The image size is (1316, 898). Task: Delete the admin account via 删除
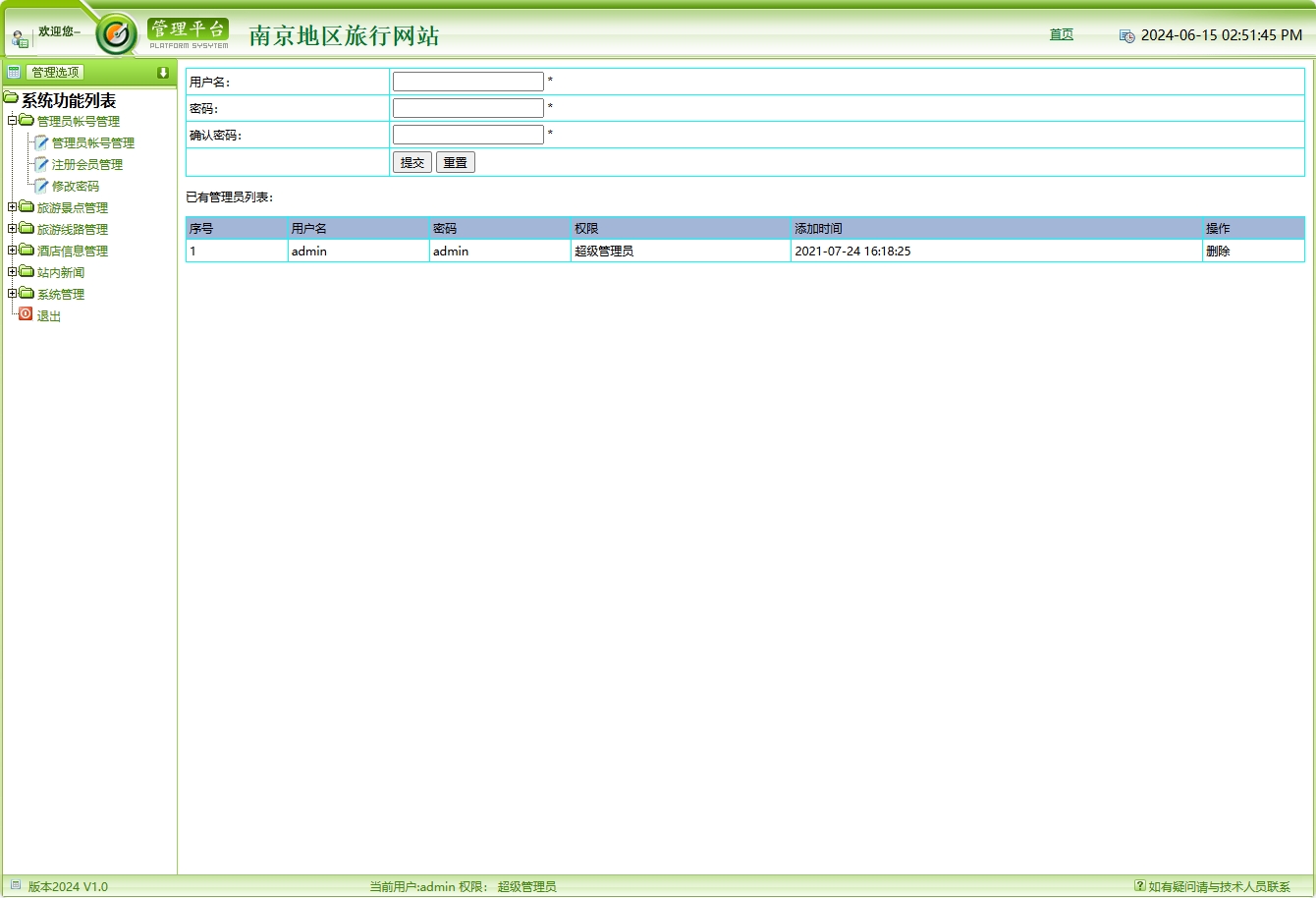pyautogui.click(x=1218, y=252)
